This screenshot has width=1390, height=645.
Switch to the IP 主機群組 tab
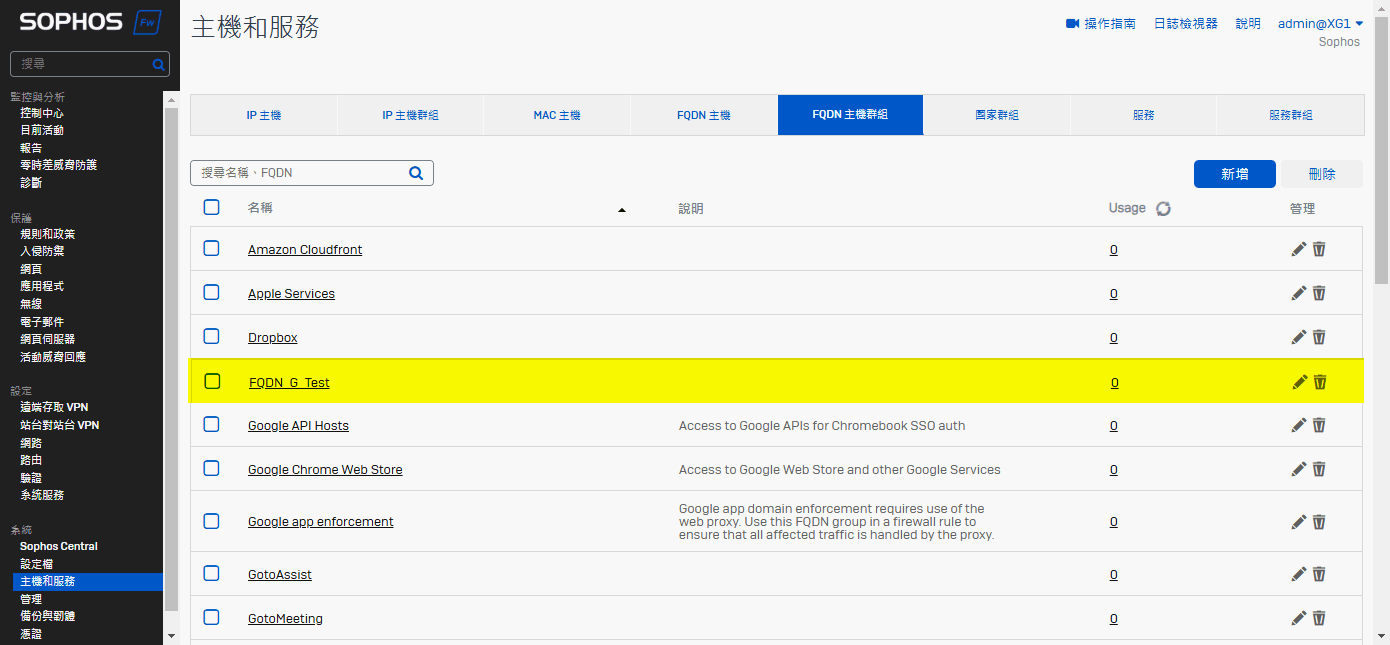[411, 115]
